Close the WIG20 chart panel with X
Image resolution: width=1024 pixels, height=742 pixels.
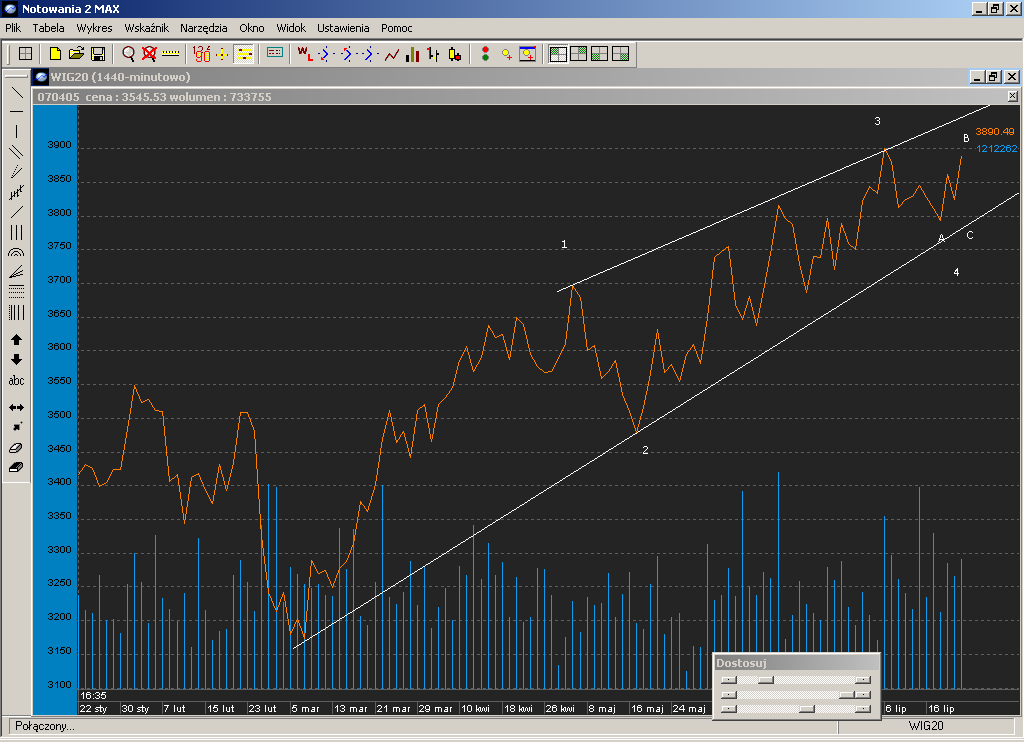coord(1012,97)
